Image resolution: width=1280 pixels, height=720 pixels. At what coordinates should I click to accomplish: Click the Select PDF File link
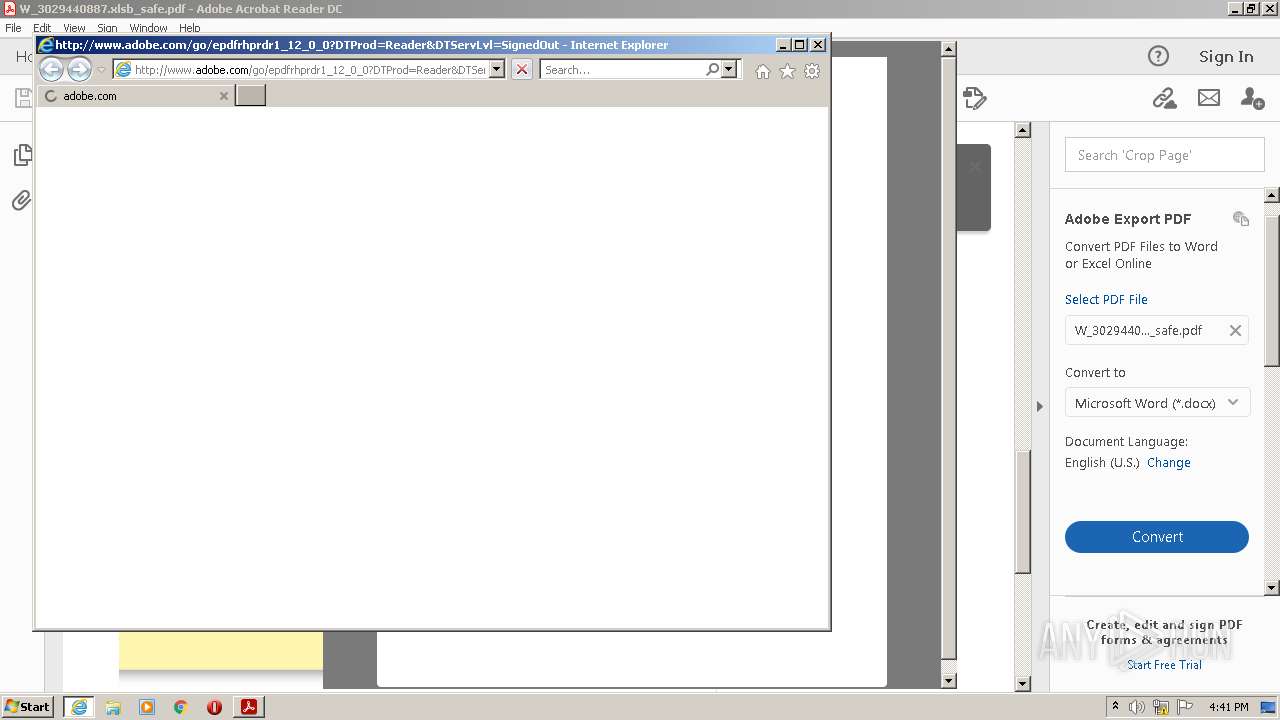coord(1106,299)
